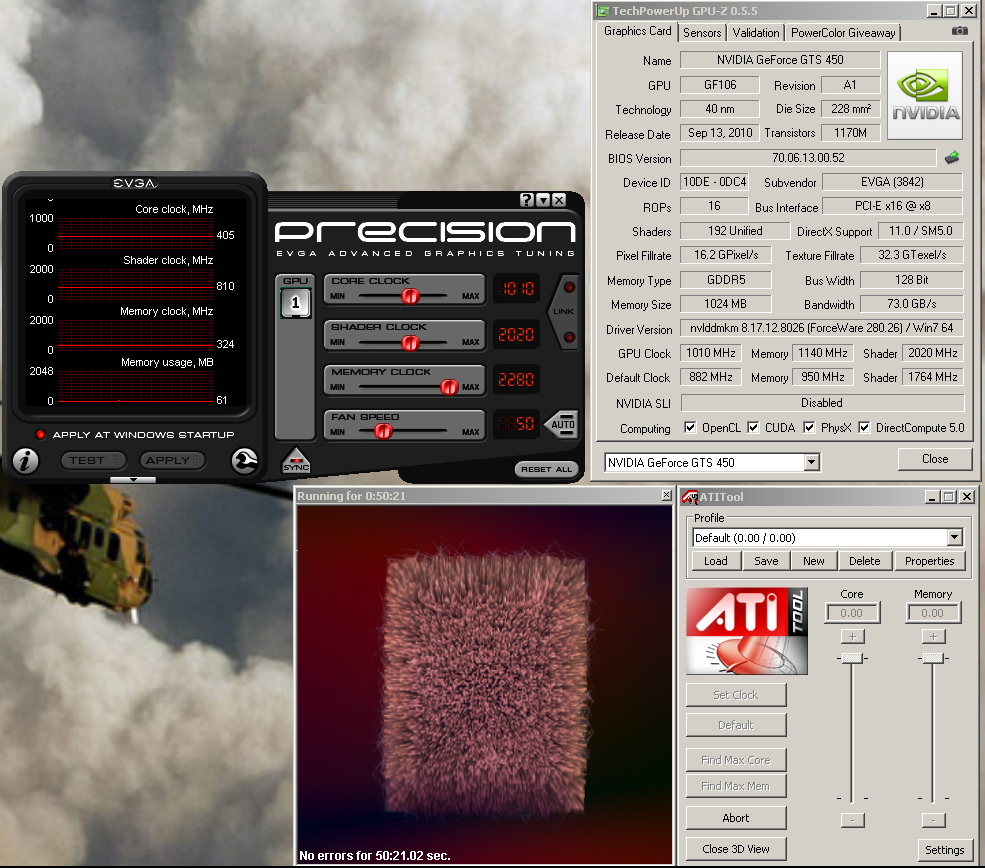Click the ATITool title bar icon
985x868 pixels.
690,497
